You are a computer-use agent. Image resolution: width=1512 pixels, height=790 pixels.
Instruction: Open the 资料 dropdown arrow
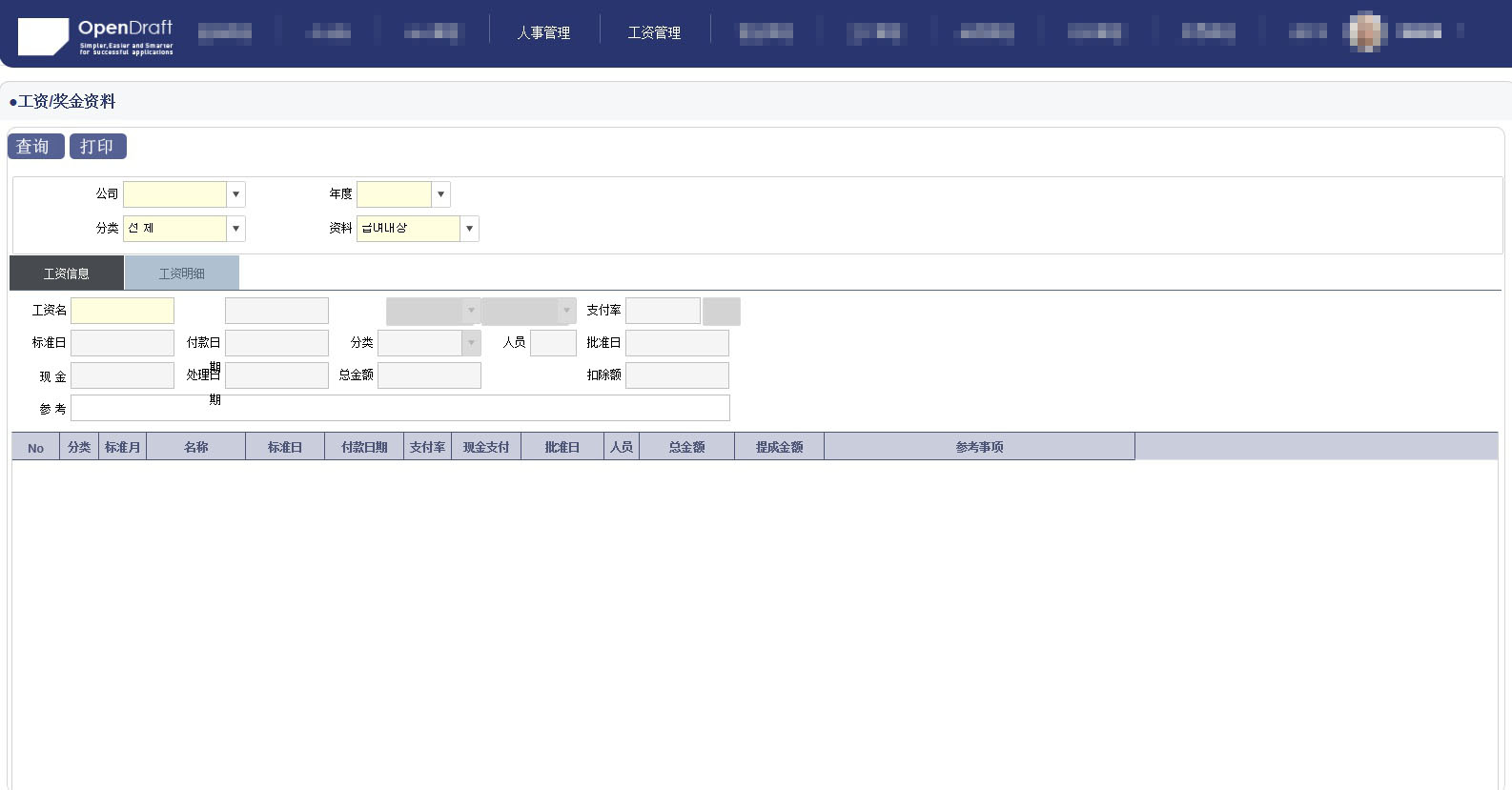coord(469,229)
